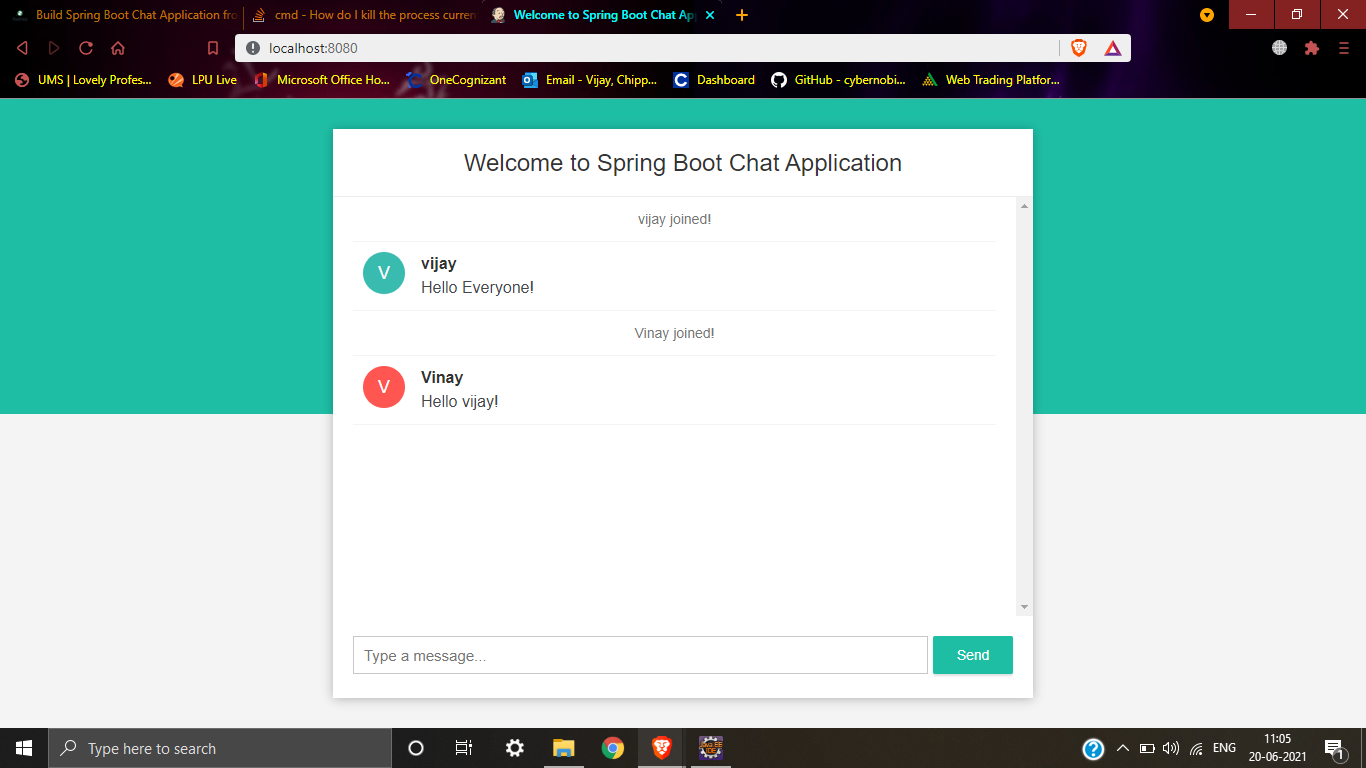Click the bold sender name 'Vinay'
This screenshot has width=1366, height=768.
pos(442,378)
